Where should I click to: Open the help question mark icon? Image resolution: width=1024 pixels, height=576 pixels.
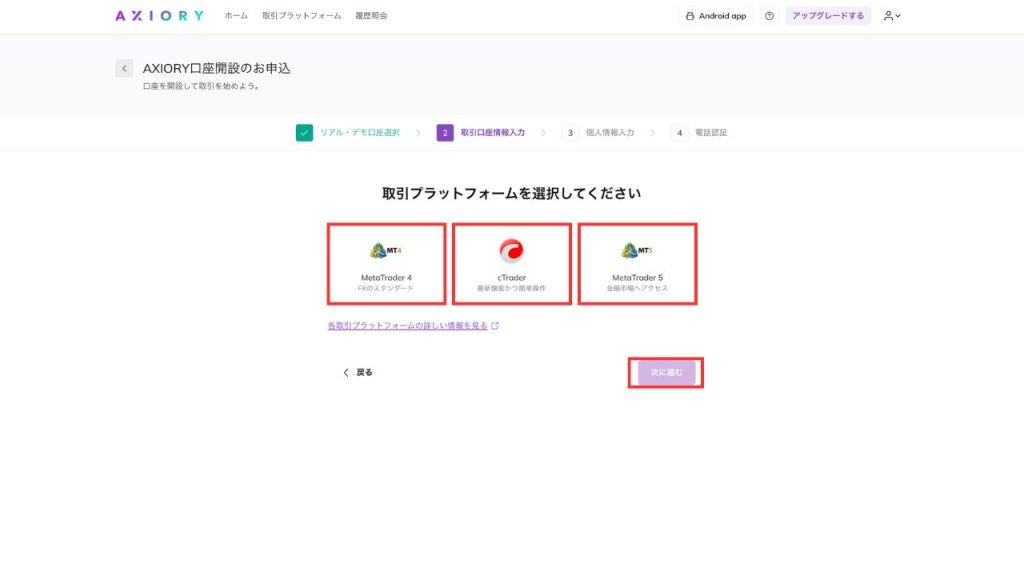tap(767, 15)
